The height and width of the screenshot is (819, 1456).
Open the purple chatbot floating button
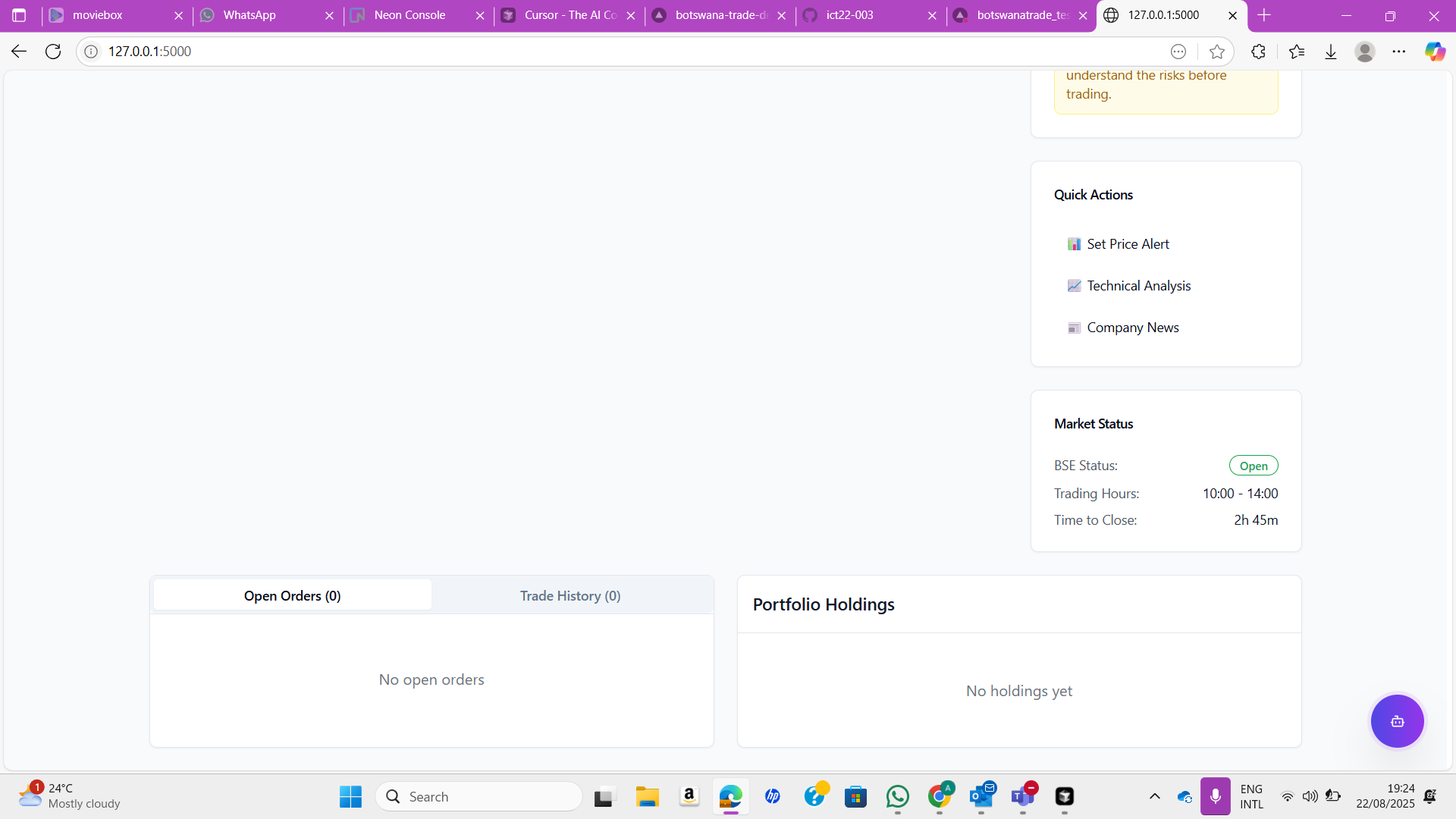pyautogui.click(x=1397, y=721)
